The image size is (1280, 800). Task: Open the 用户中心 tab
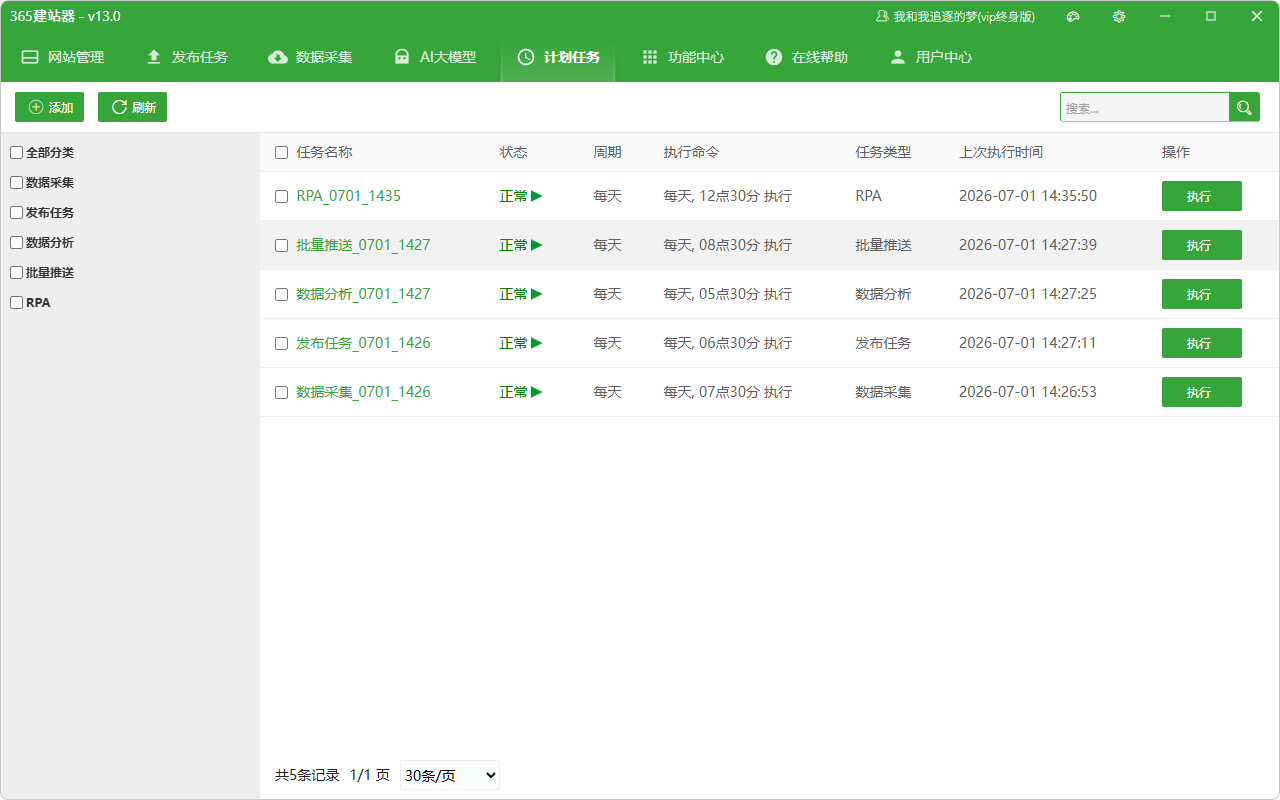pyautogui.click(x=931, y=57)
